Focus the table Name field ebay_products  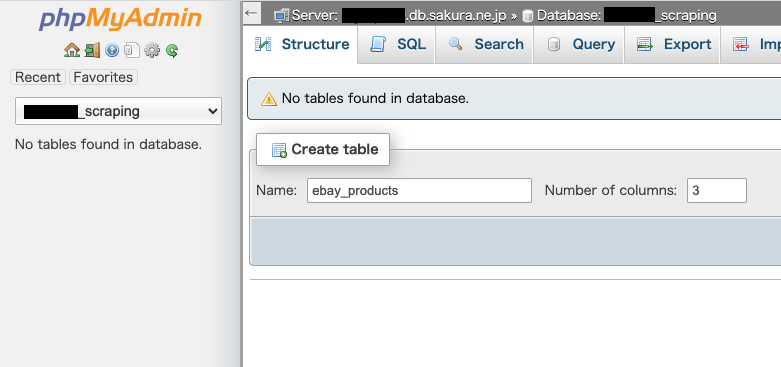[x=419, y=191]
